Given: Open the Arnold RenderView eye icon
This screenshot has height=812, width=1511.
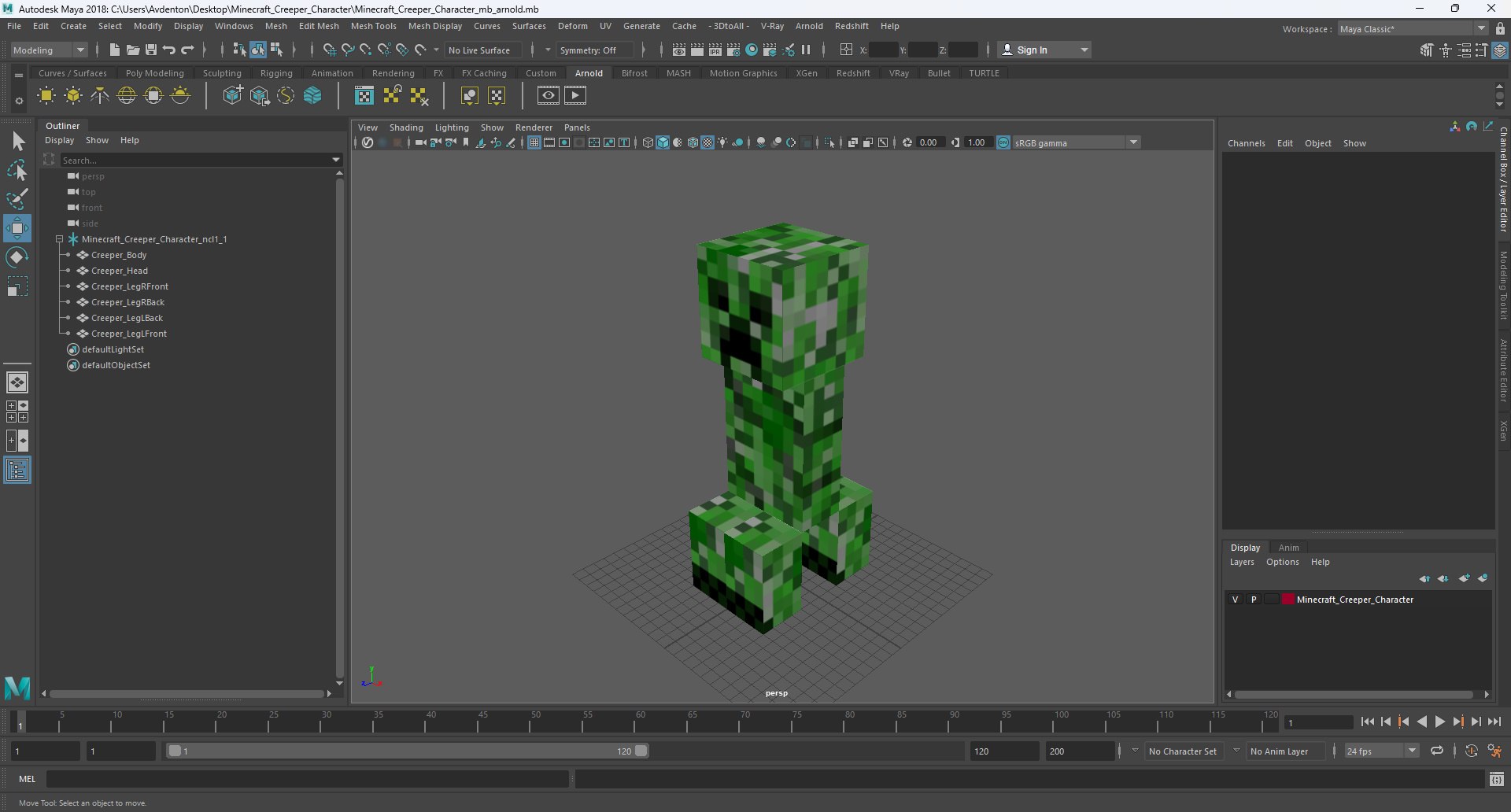Looking at the screenshot, I should click(x=549, y=96).
